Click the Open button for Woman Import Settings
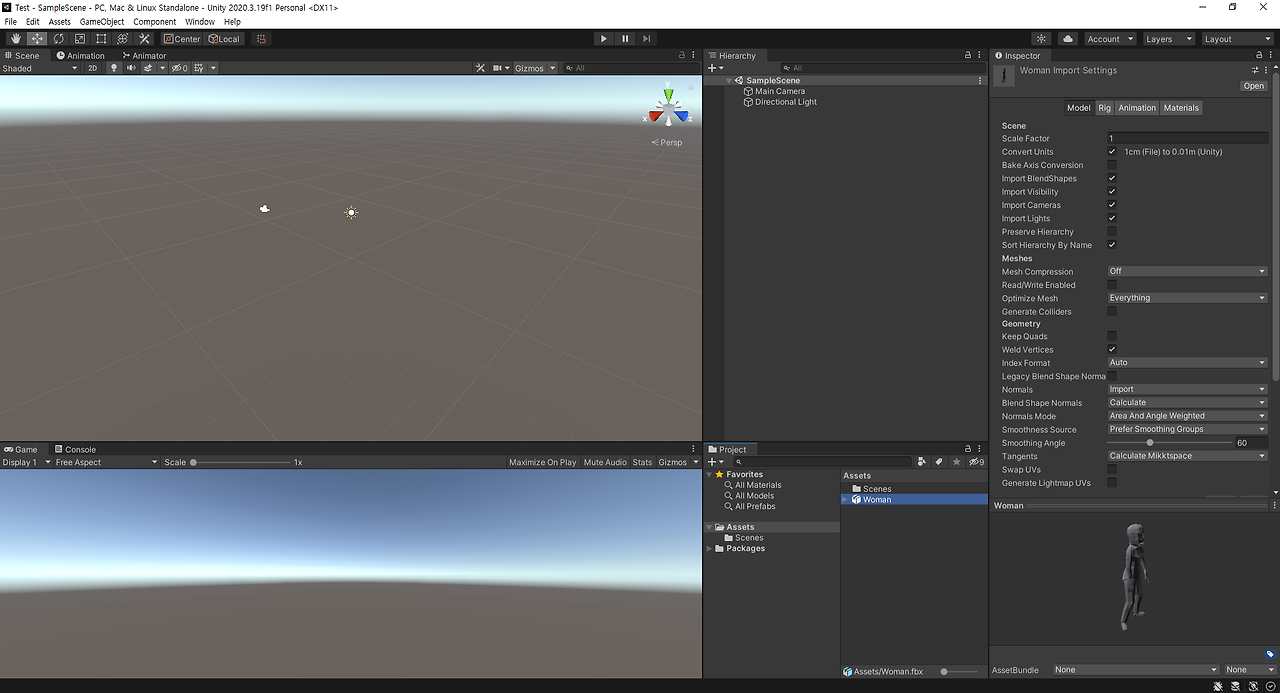 1252,85
